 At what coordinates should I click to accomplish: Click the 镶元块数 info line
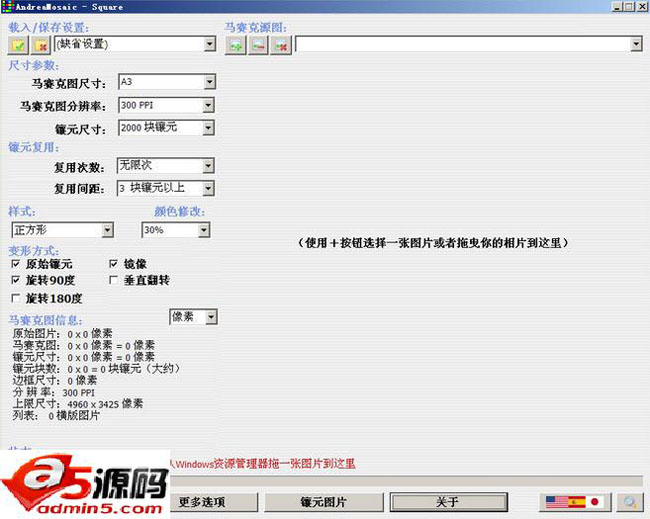(x=96, y=369)
